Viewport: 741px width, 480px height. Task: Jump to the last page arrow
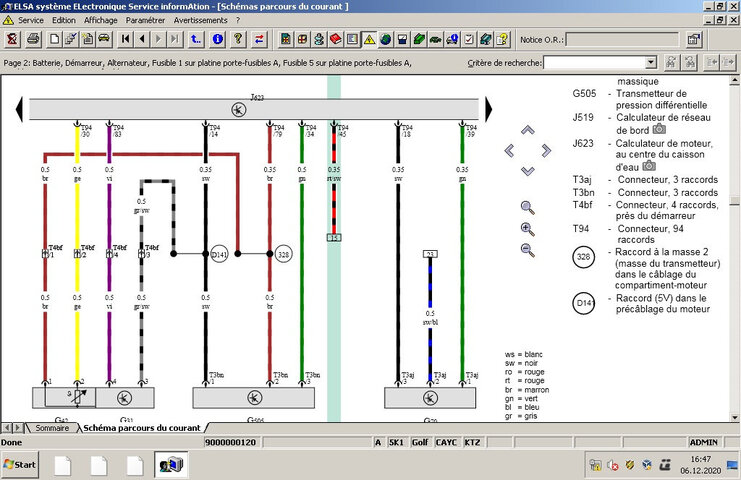point(175,39)
